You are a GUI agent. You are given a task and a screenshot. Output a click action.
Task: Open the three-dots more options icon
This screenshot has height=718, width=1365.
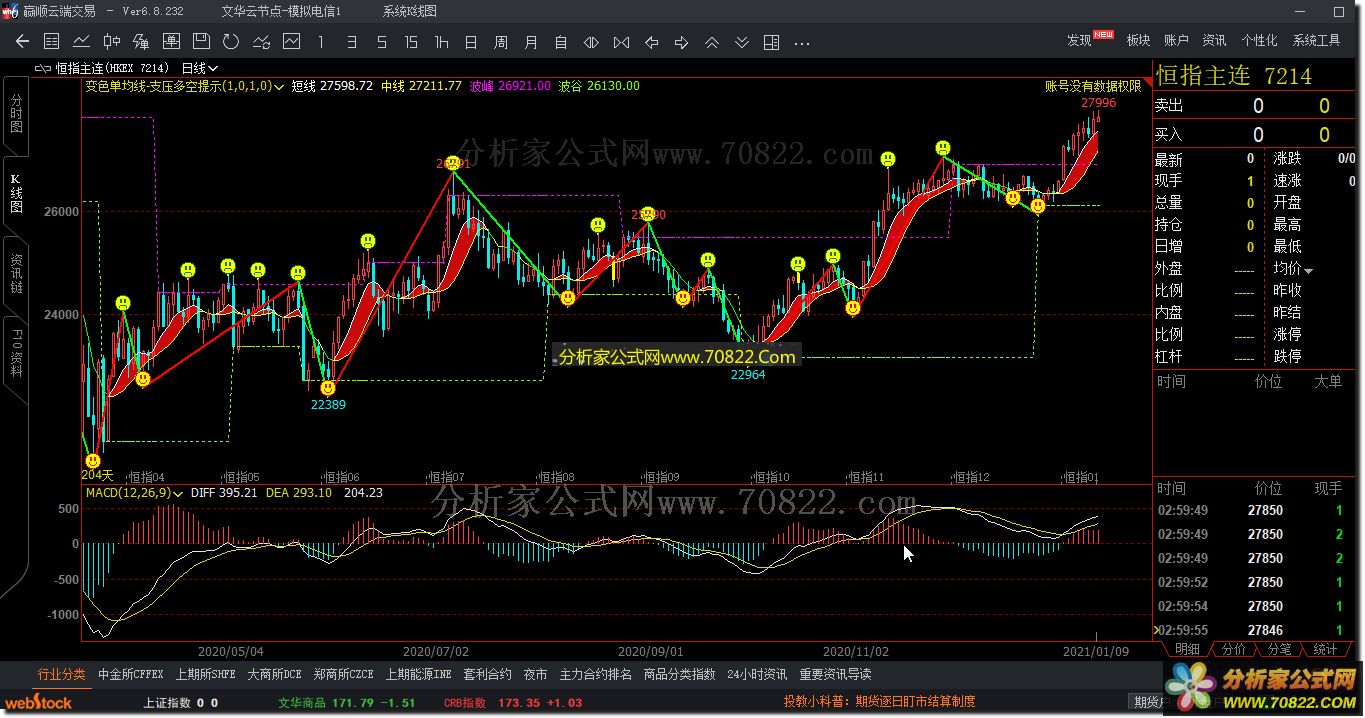(801, 43)
